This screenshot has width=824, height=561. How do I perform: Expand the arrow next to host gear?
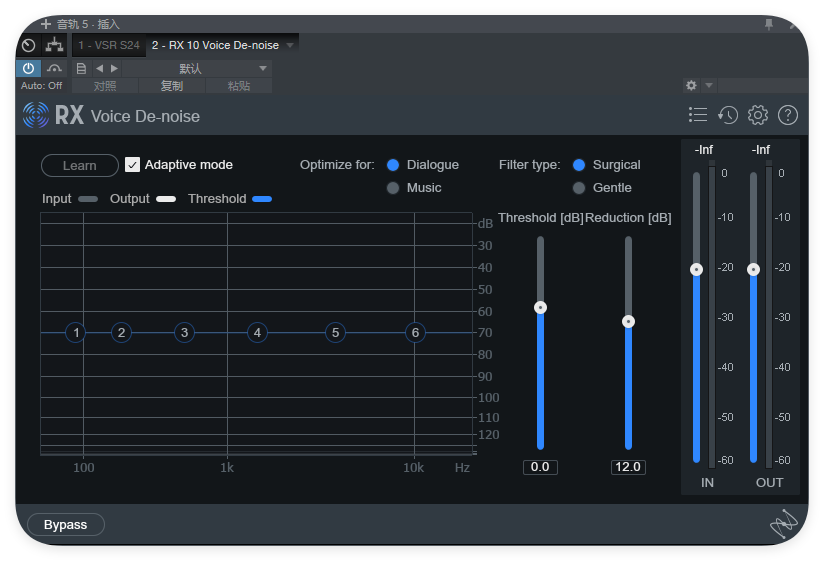[709, 85]
